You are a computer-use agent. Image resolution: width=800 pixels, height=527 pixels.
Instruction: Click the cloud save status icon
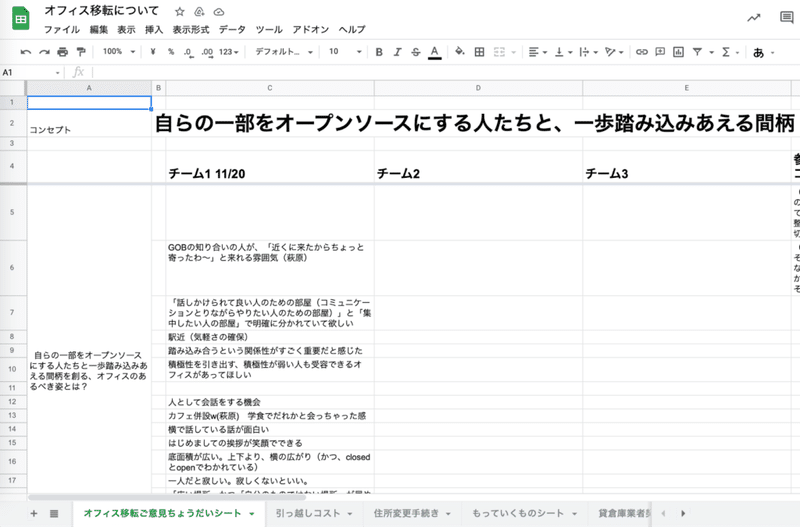coord(218,12)
